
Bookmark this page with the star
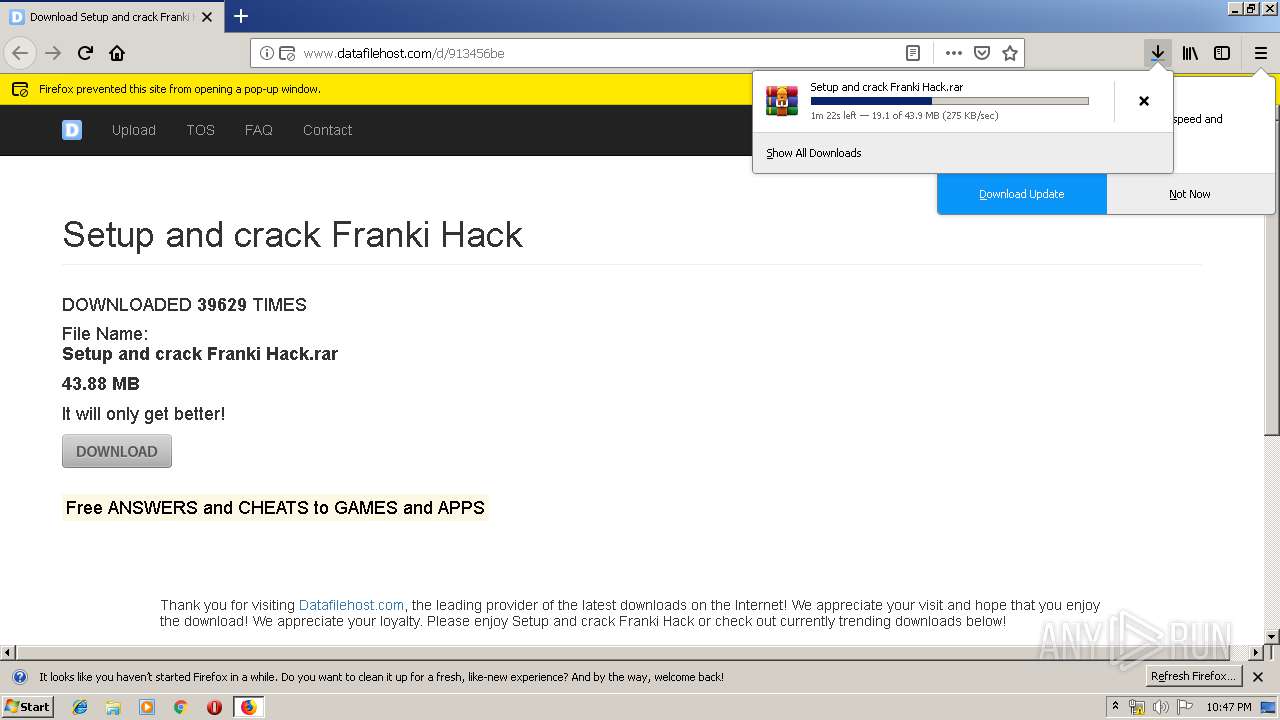click(1010, 53)
